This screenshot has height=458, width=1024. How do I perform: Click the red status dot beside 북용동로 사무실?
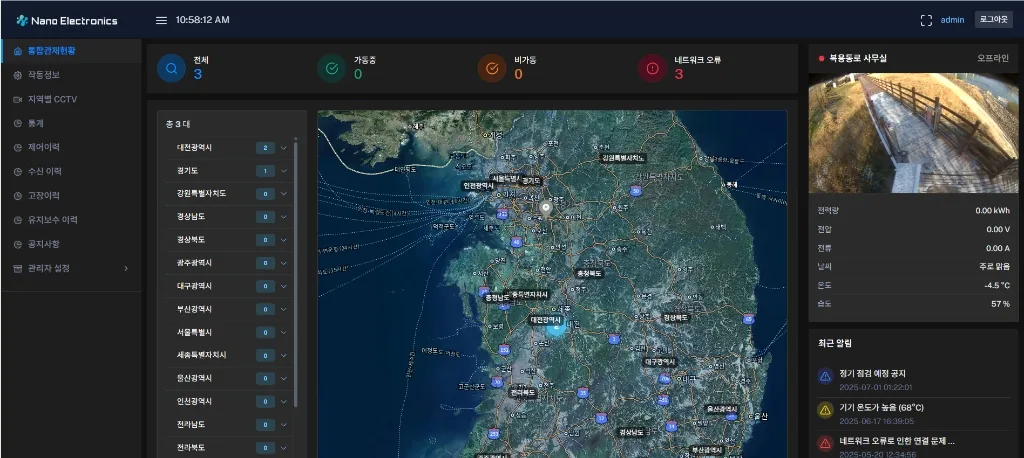click(822, 59)
